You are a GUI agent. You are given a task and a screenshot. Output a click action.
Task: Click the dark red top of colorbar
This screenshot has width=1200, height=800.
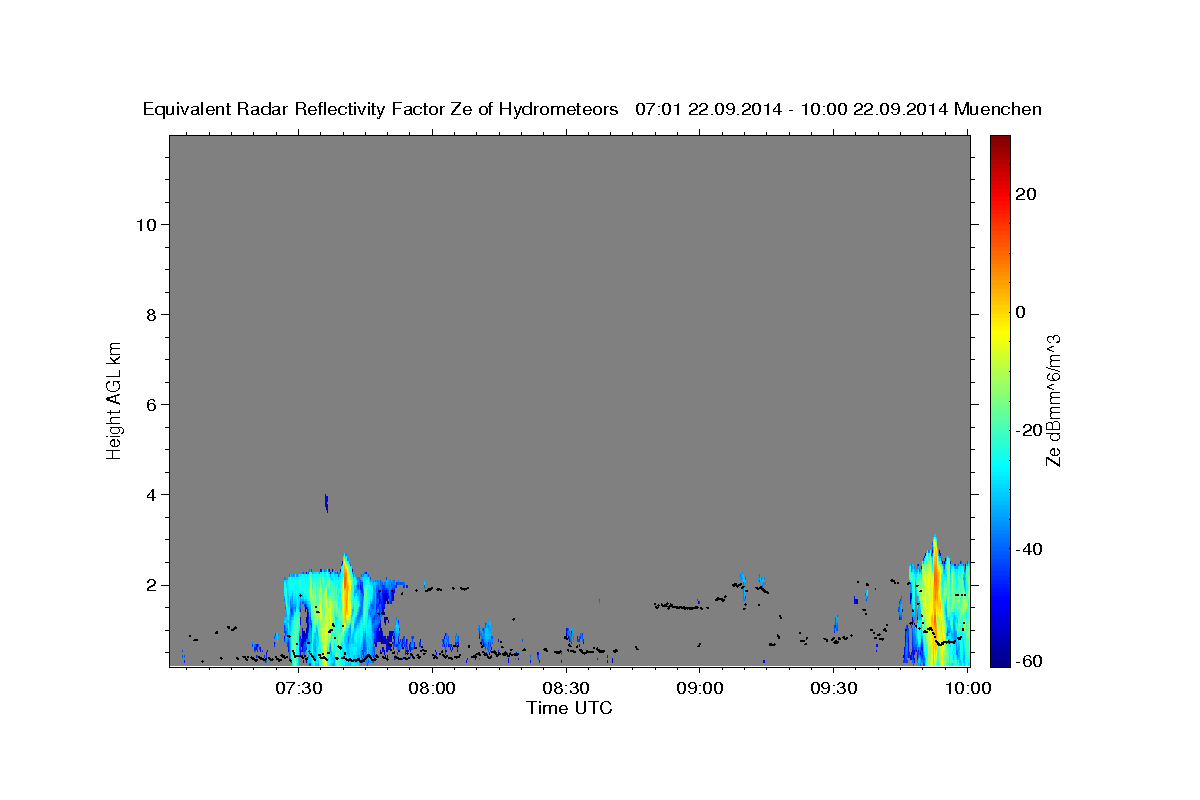tap(998, 143)
